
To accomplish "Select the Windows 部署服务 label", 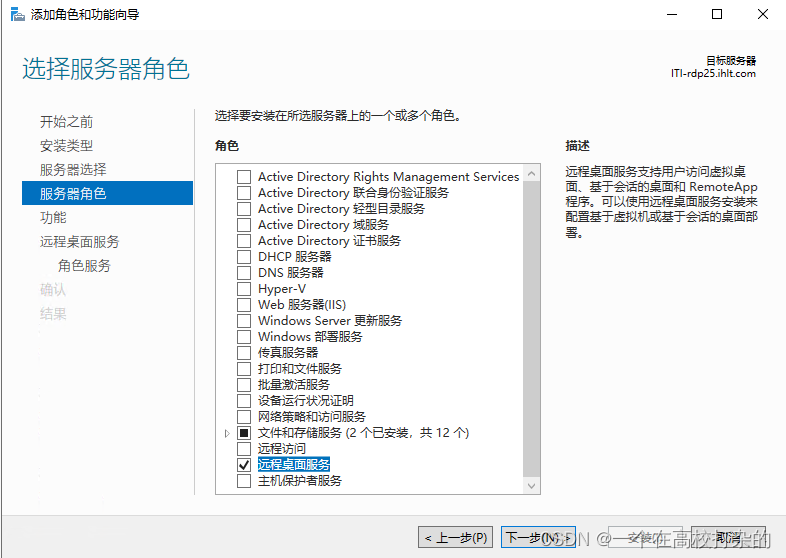I will [310, 337].
